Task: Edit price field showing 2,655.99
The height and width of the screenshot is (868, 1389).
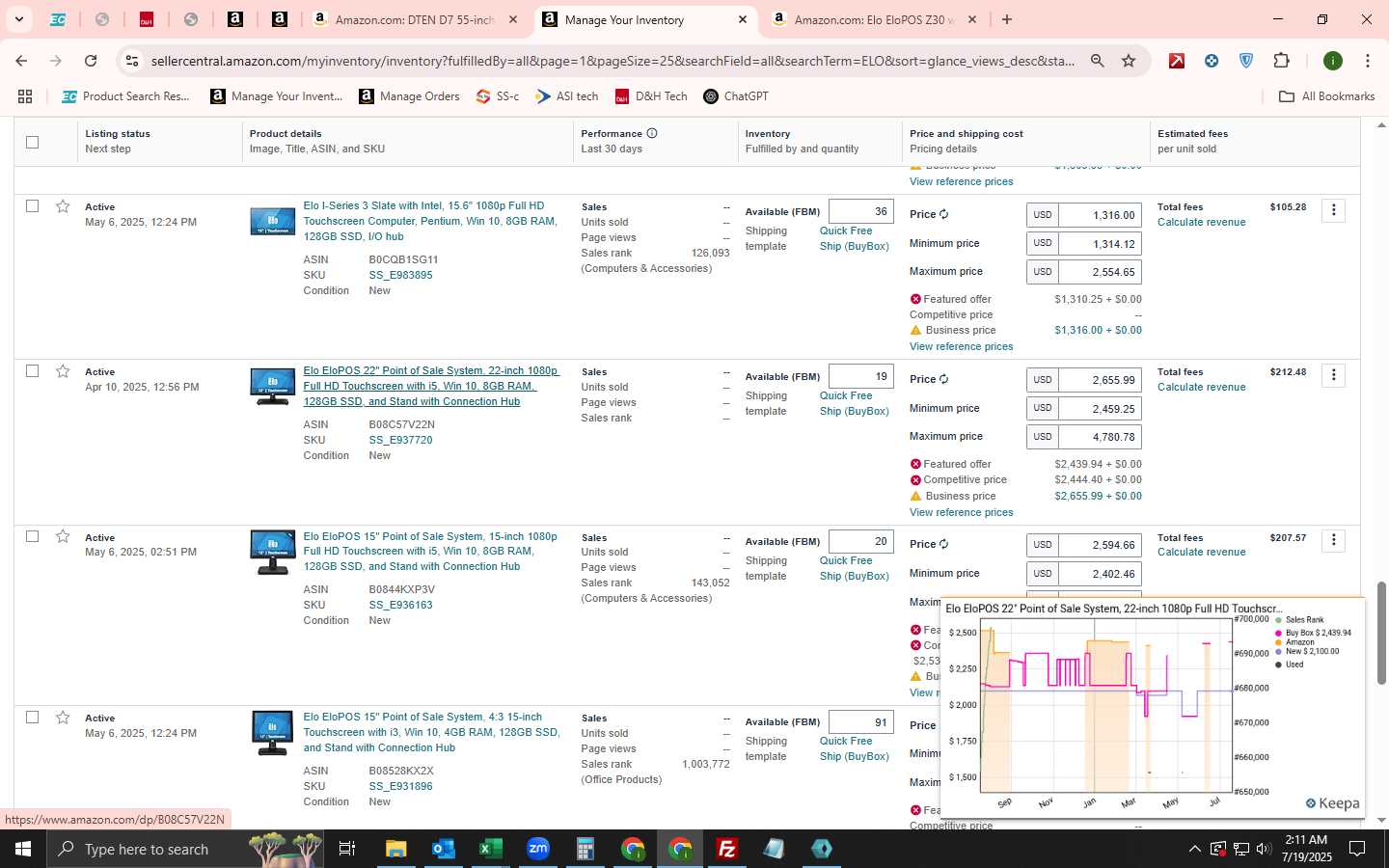Action: (1100, 380)
